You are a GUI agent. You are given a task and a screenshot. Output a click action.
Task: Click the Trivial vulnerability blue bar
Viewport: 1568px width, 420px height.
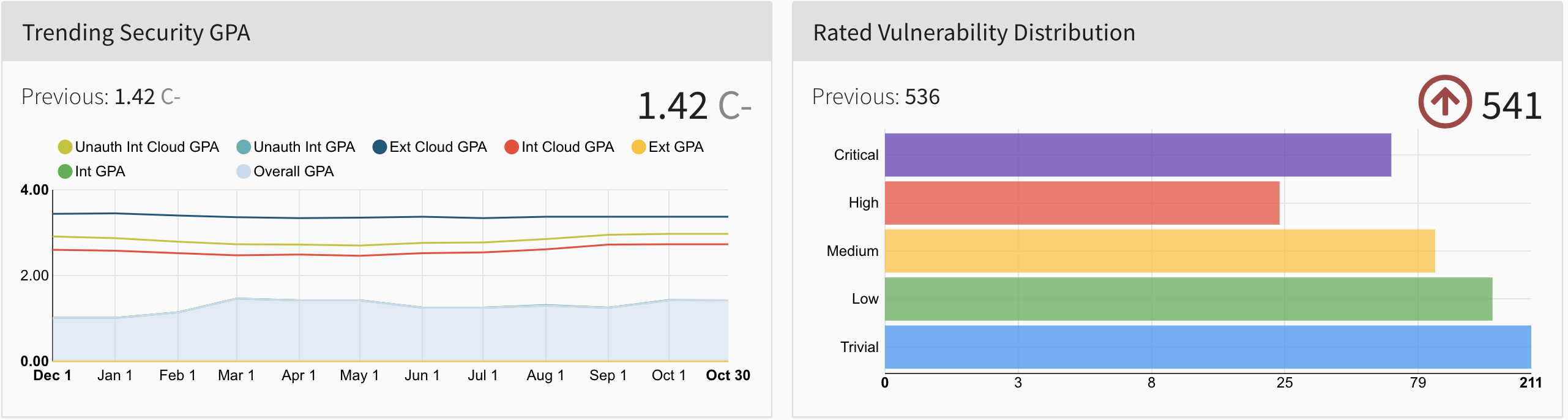(x=1208, y=347)
